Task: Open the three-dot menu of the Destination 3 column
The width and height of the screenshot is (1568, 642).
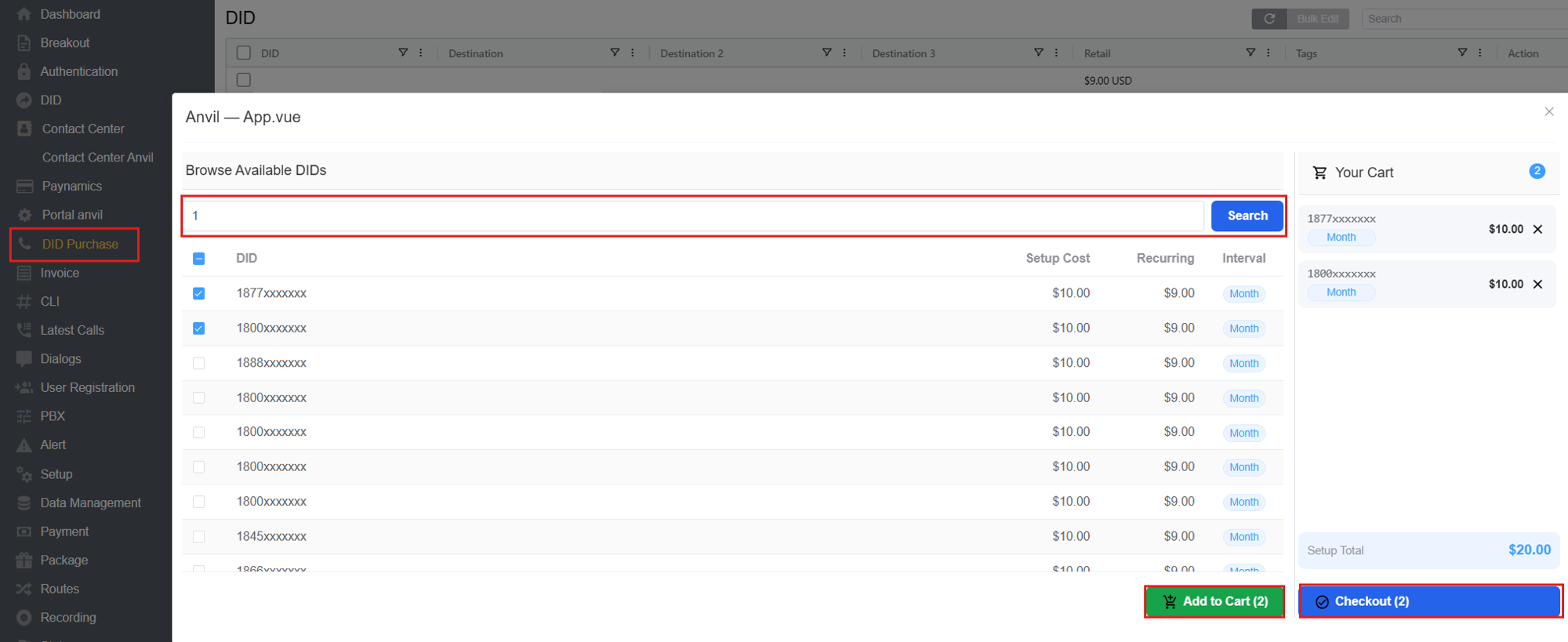Action: 1056,53
